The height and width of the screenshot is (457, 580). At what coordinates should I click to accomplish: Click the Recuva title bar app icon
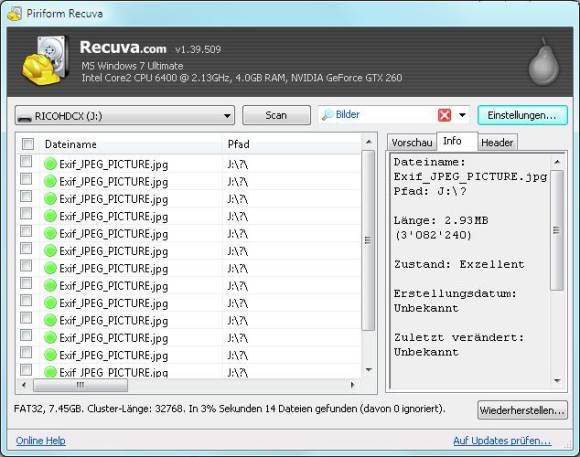tap(14, 14)
